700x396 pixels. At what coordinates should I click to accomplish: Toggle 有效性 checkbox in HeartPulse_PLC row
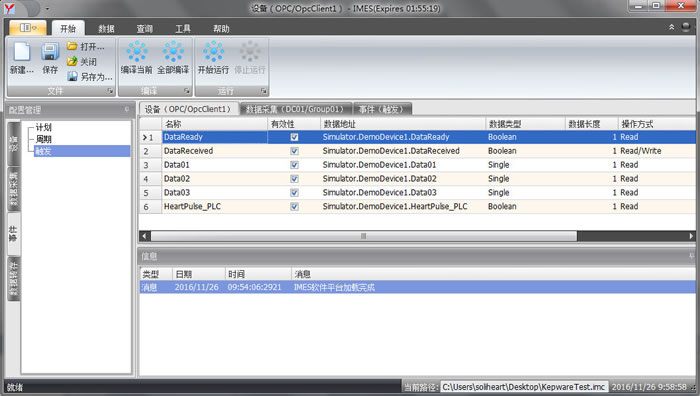click(294, 206)
